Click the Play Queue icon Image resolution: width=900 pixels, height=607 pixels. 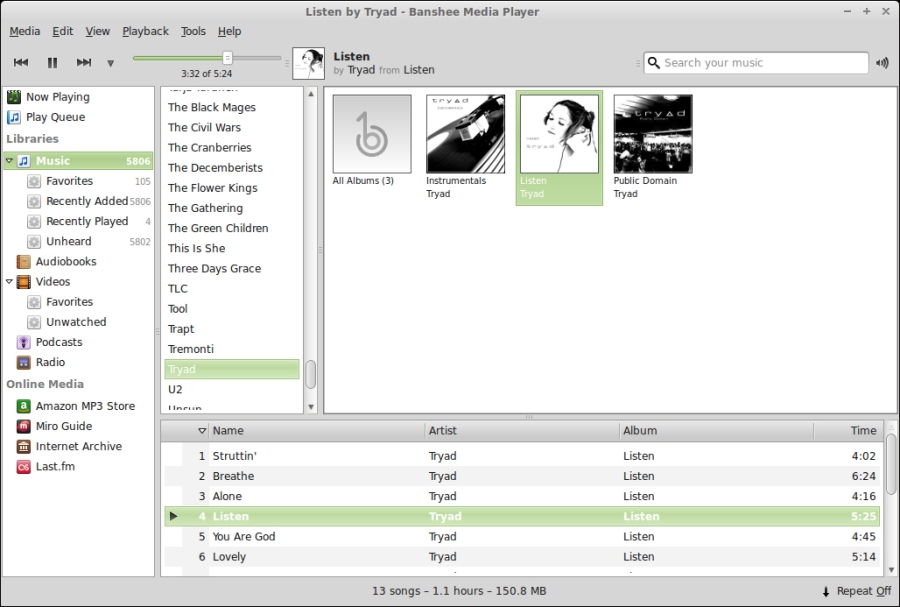[14, 117]
